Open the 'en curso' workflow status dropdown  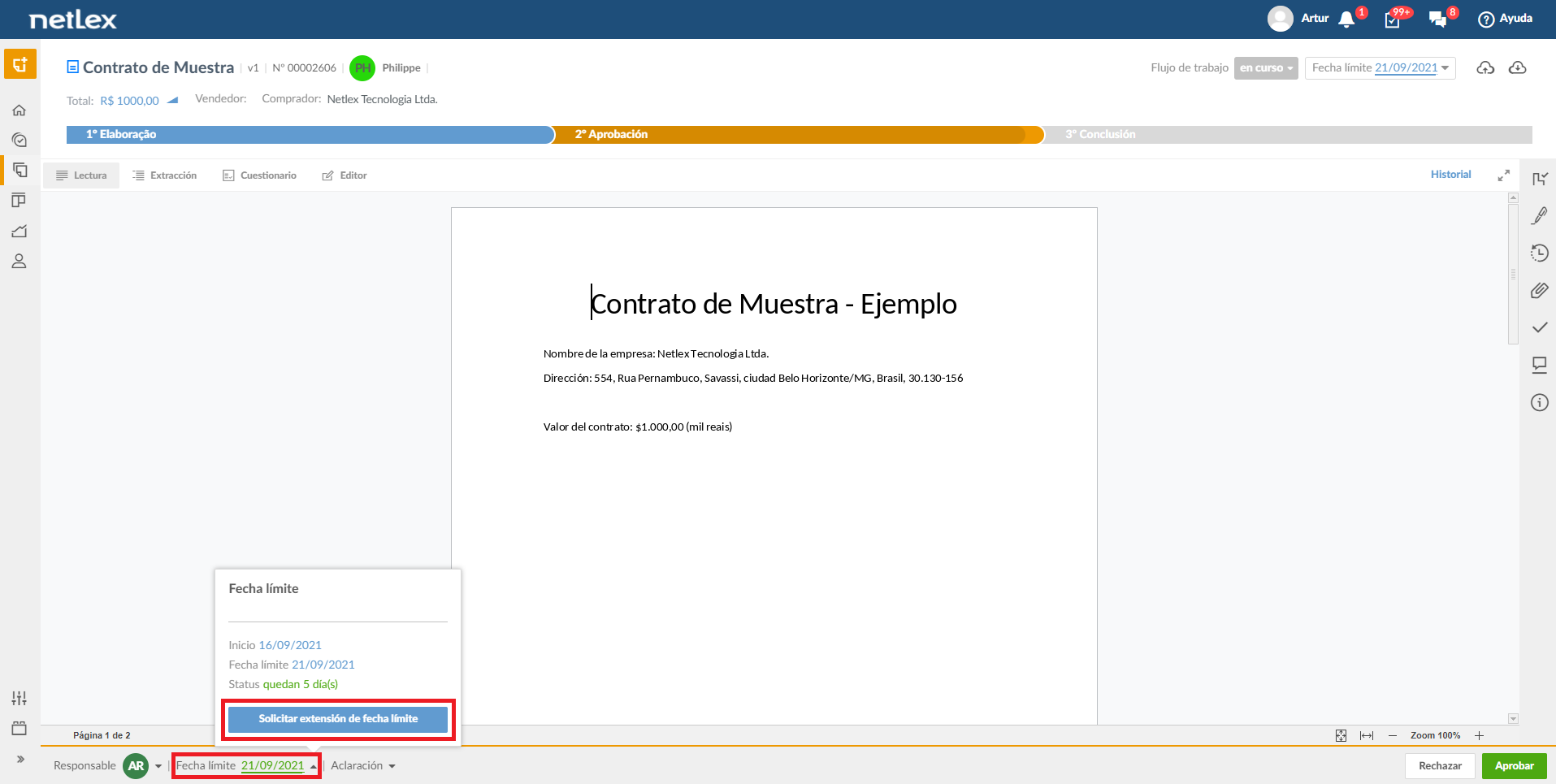(x=1266, y=67)
